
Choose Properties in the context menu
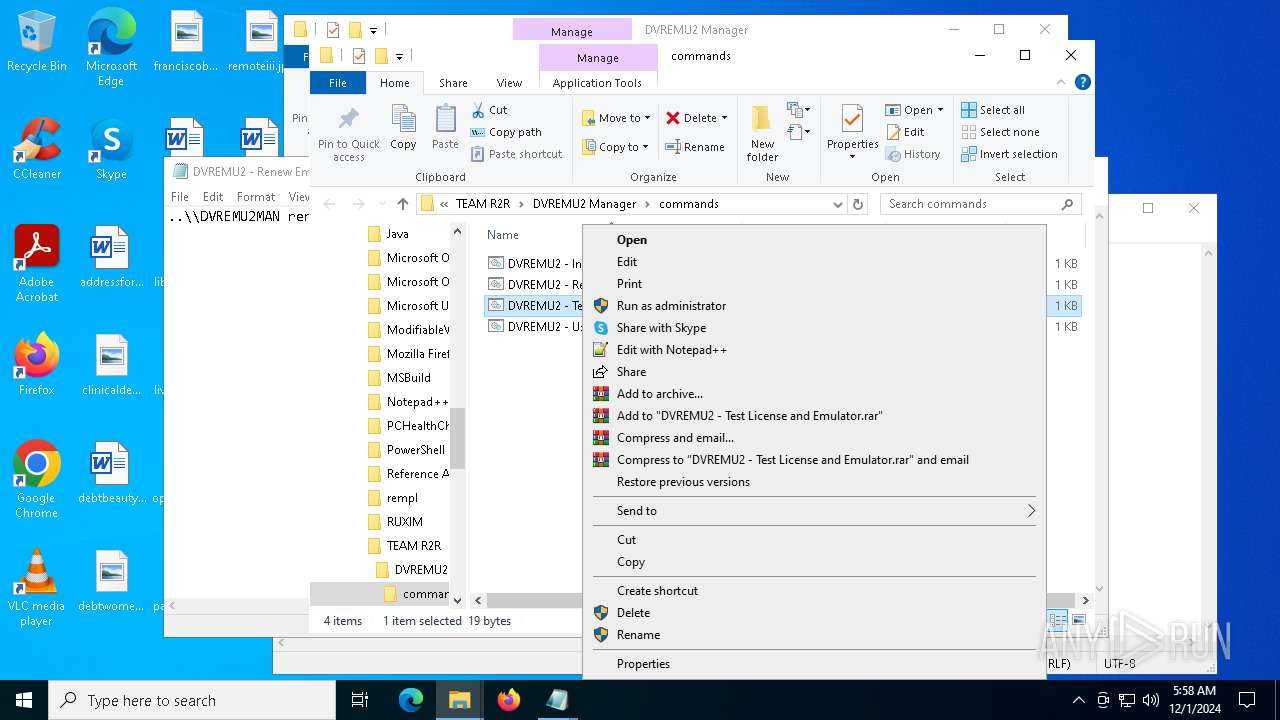[x=814, y=664]
